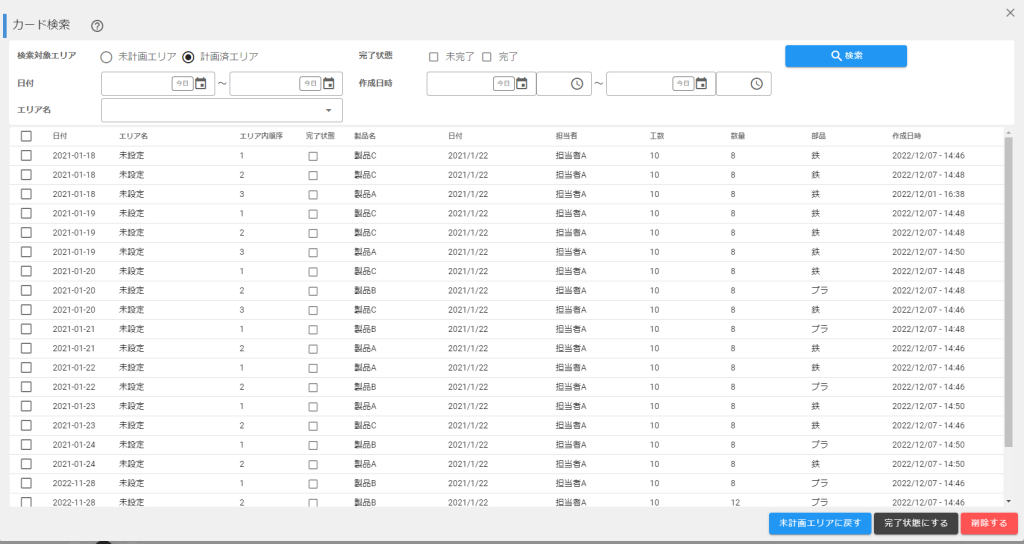Open the calendar for the 作成日時 end date

coord(701,84)
